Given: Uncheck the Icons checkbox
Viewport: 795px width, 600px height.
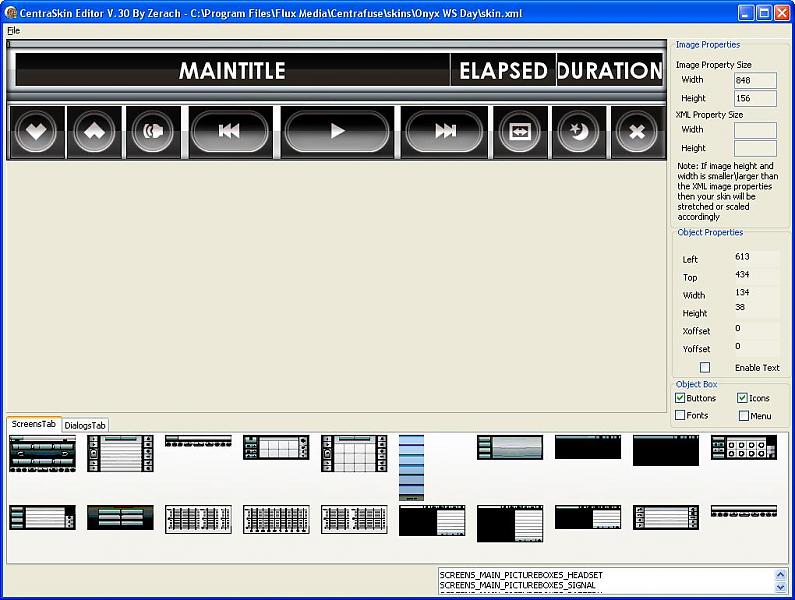Looking at the screenshot, I should [743, 398].
